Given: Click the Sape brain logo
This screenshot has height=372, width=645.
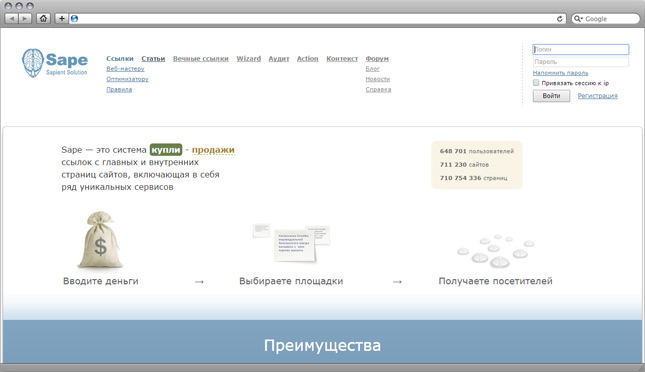Looking at the screenshot, I should 32,63.
